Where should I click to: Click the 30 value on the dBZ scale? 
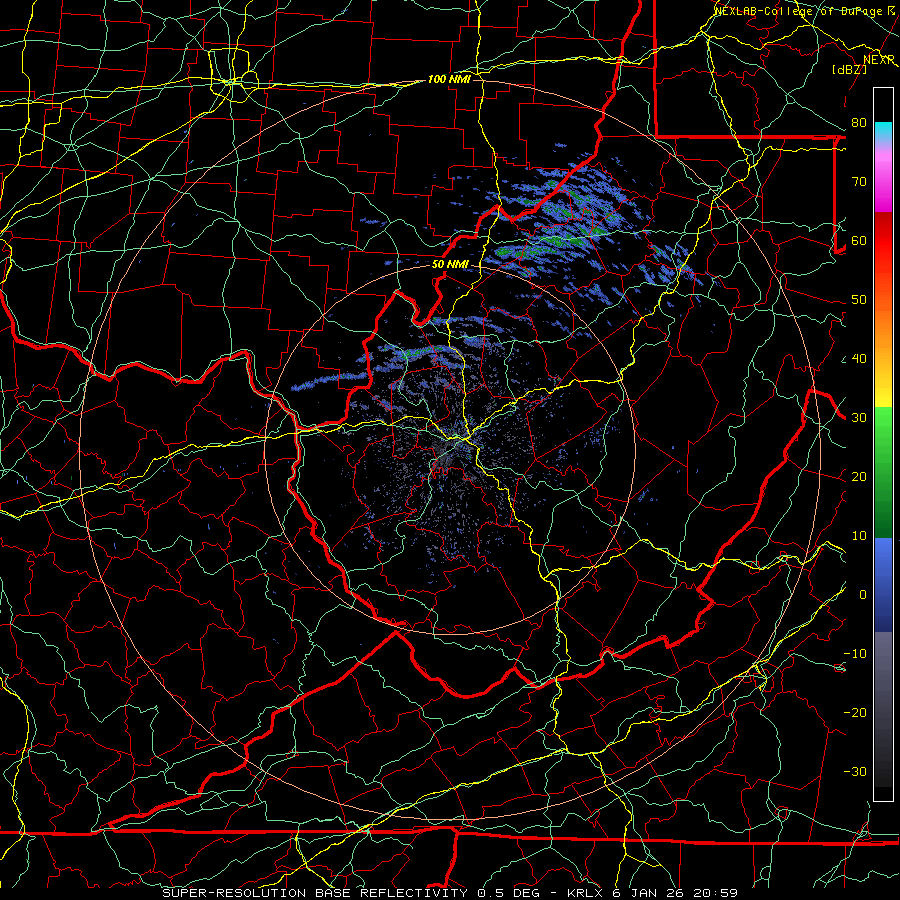(859, 417)
